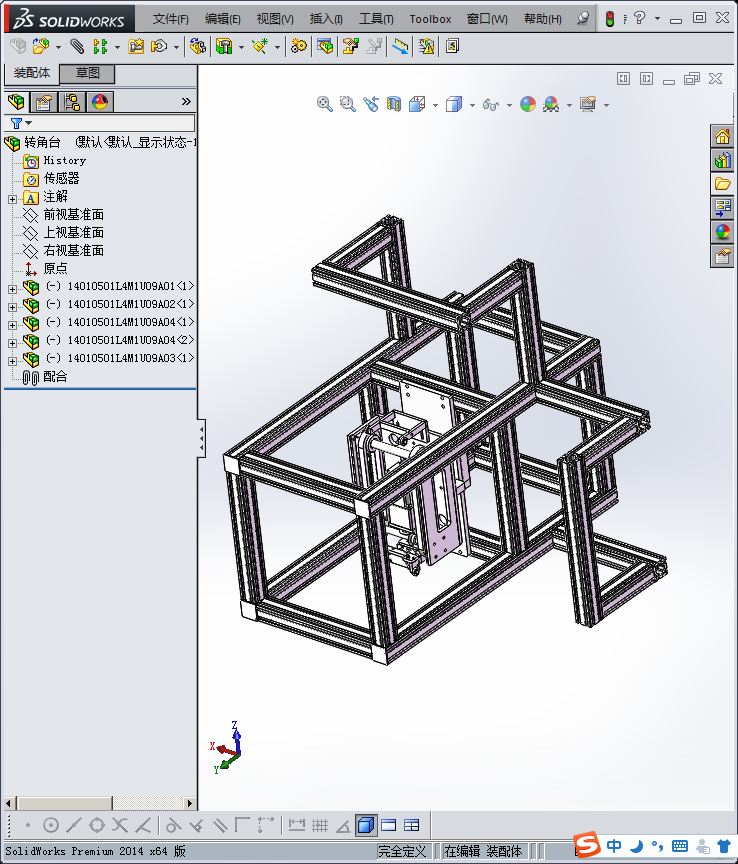The image size is (738, 864).
Task: Click the Display Style cube icon
Action: point(454,104)
